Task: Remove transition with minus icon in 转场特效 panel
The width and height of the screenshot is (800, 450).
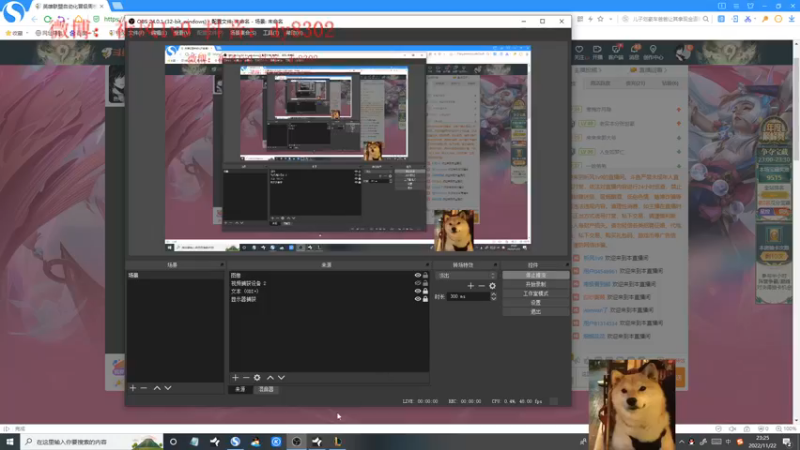Action: point(481,286)
